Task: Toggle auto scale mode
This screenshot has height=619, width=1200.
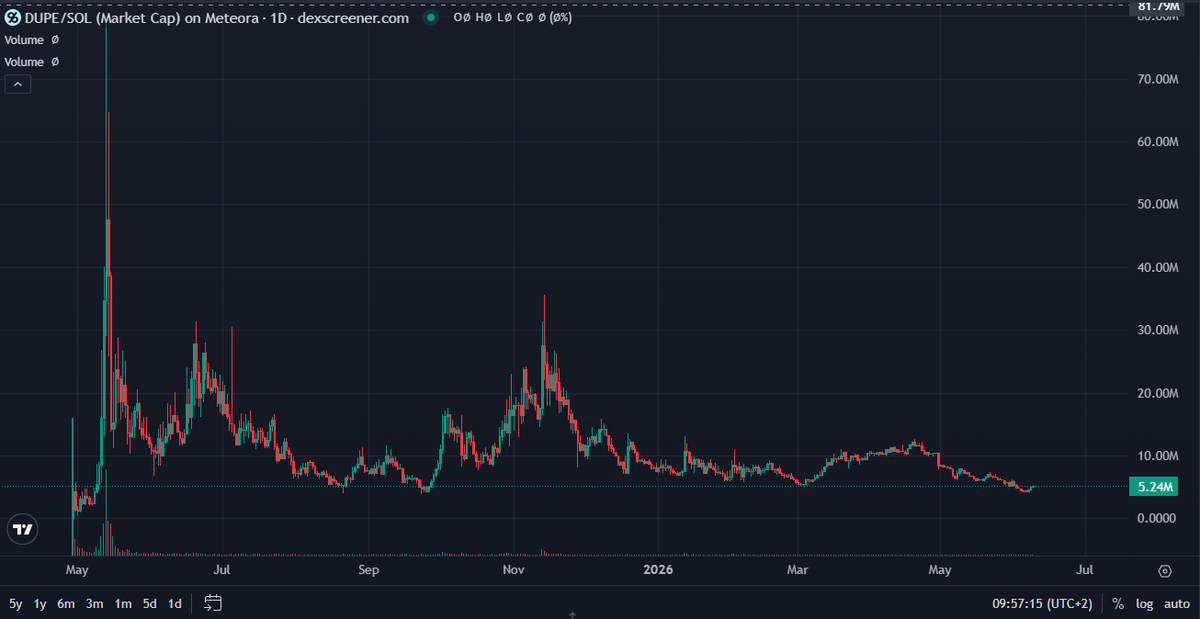Action: coord(1177,604)
